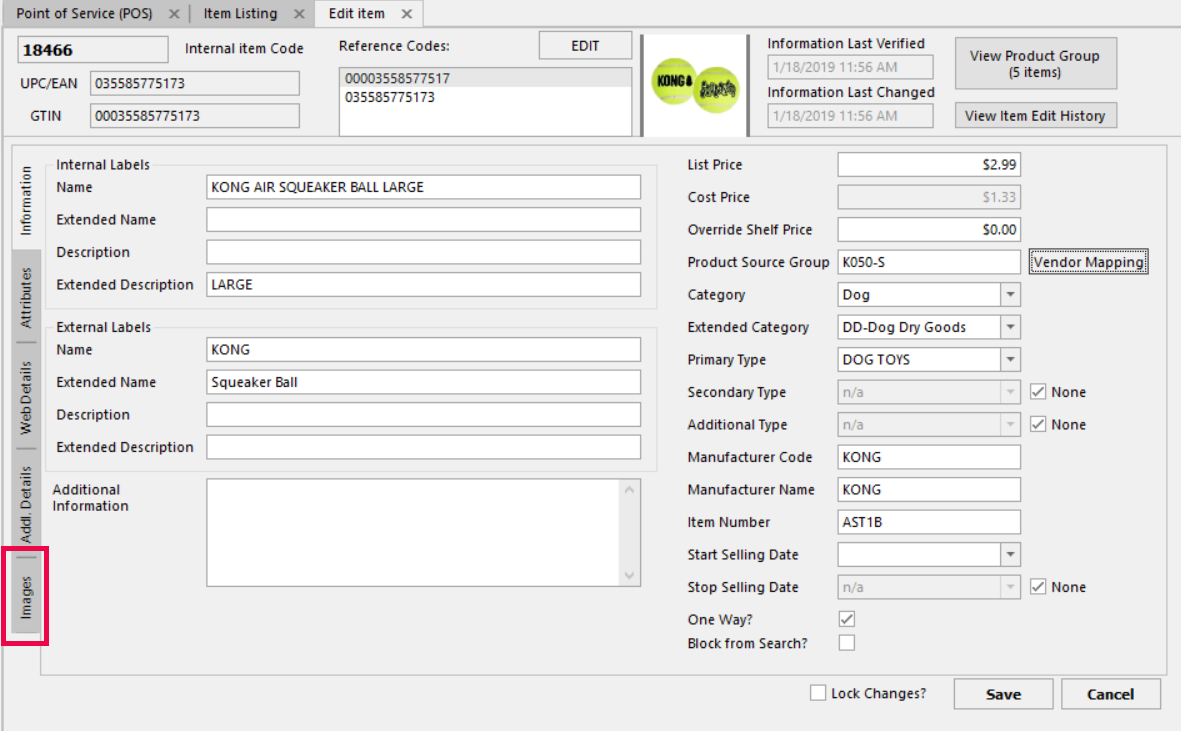Open the Start Selling Date picker

pyautogui.click(x=1010, y=554)
